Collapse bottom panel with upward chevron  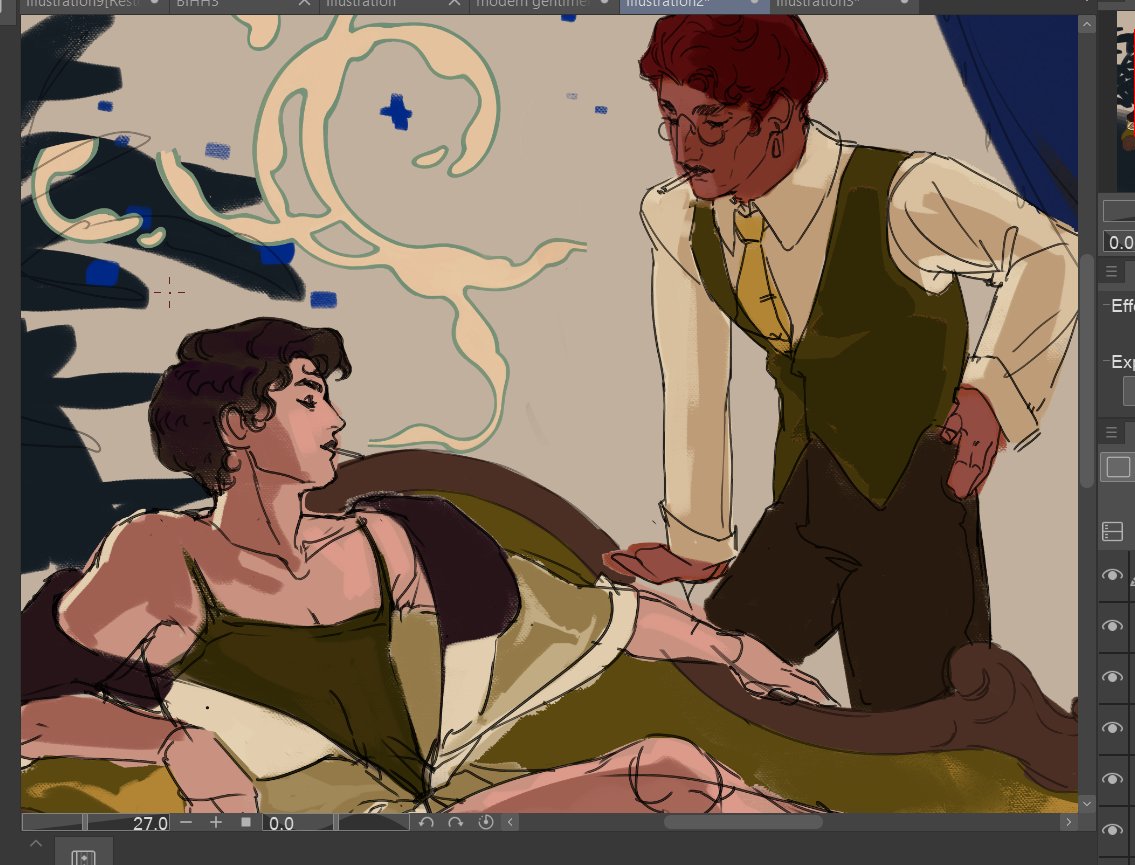click(35, 844)
